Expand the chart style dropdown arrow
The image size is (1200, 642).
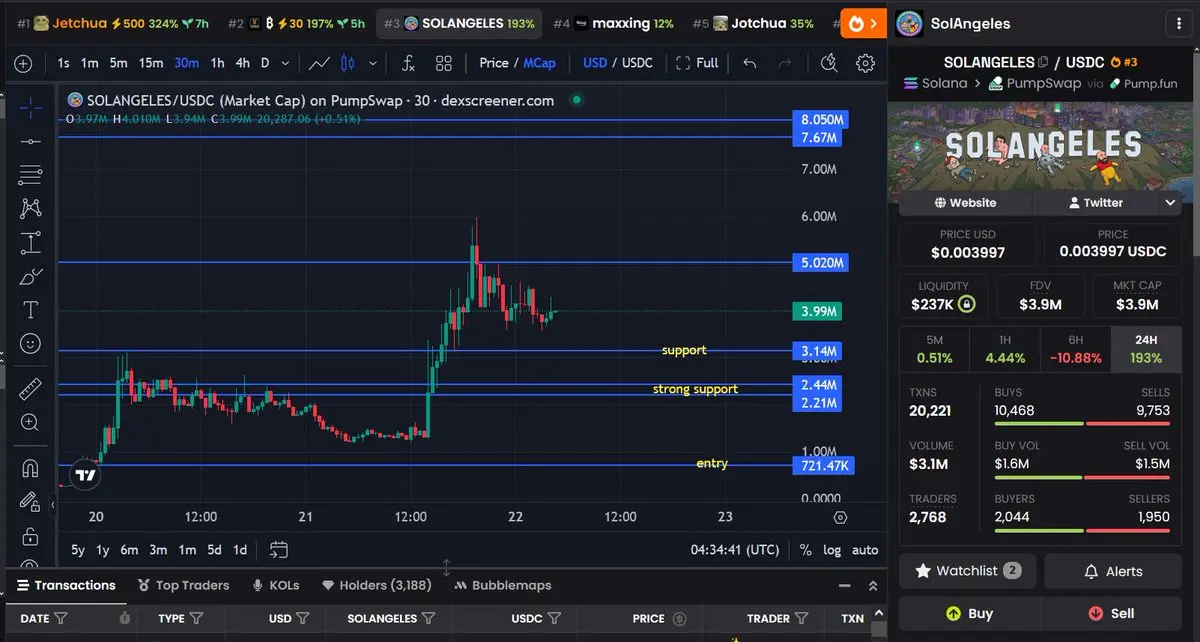[x=373, y=63]
